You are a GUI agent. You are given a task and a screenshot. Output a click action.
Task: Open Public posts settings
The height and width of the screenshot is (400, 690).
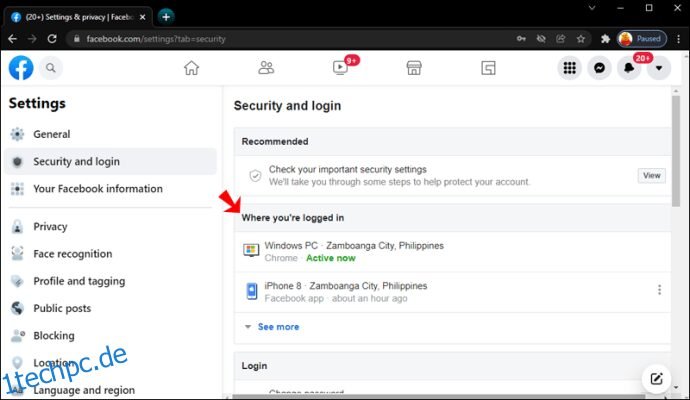pyautogui.click(x=110, y=308)
